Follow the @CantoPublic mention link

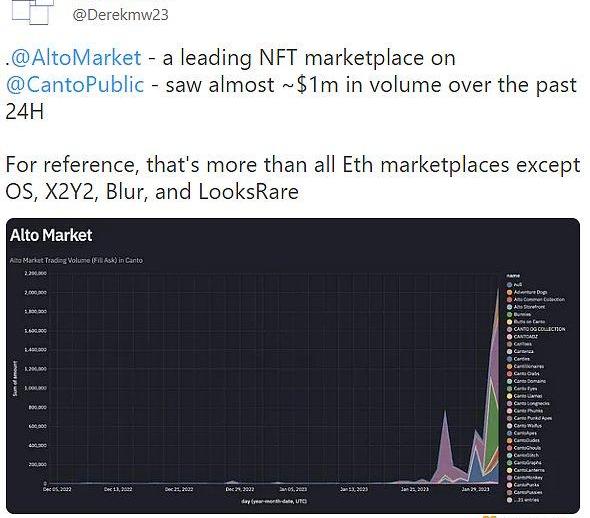pyautogui.click(x=75, y=85)
